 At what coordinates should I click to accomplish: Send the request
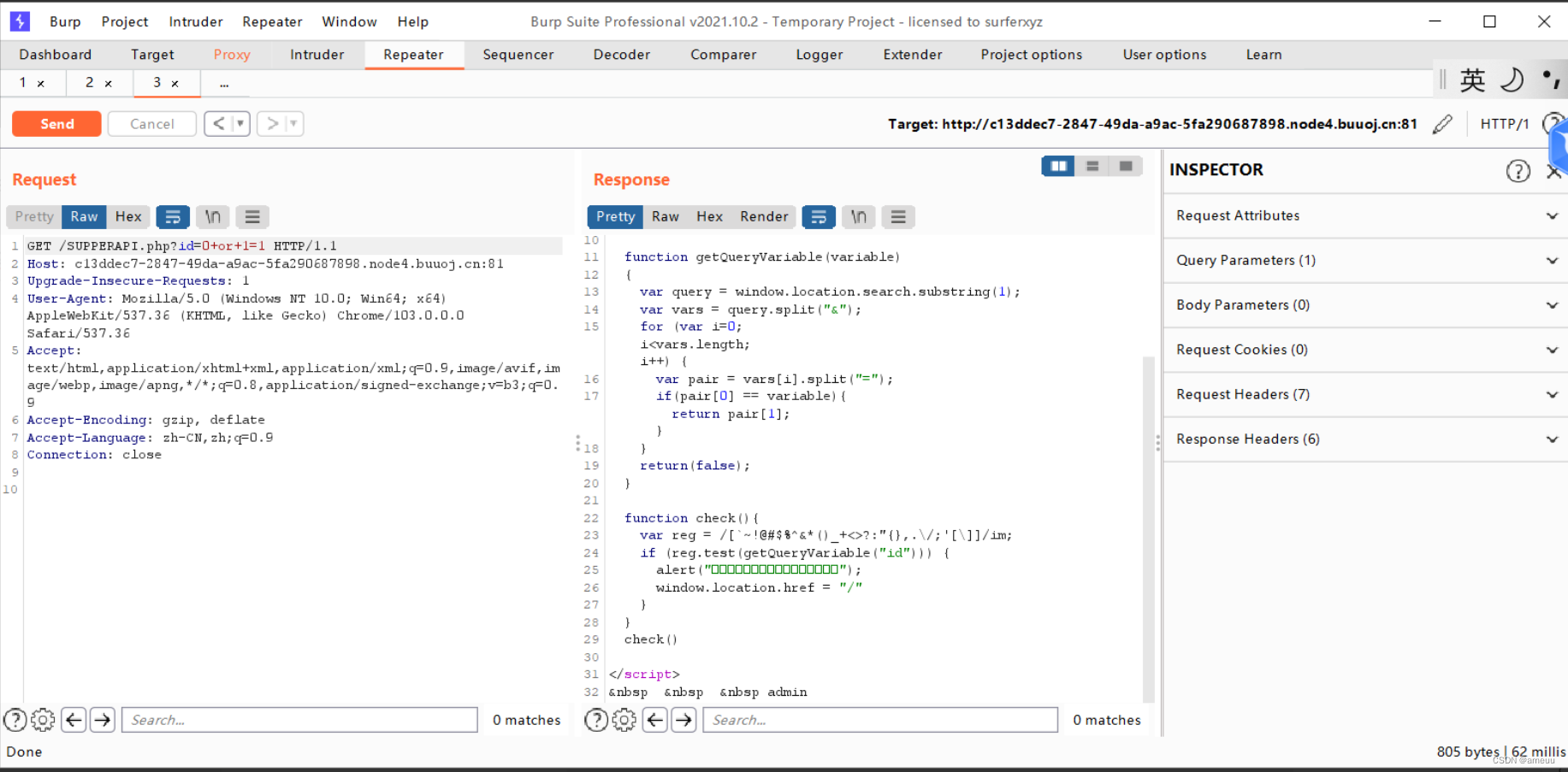56,124
